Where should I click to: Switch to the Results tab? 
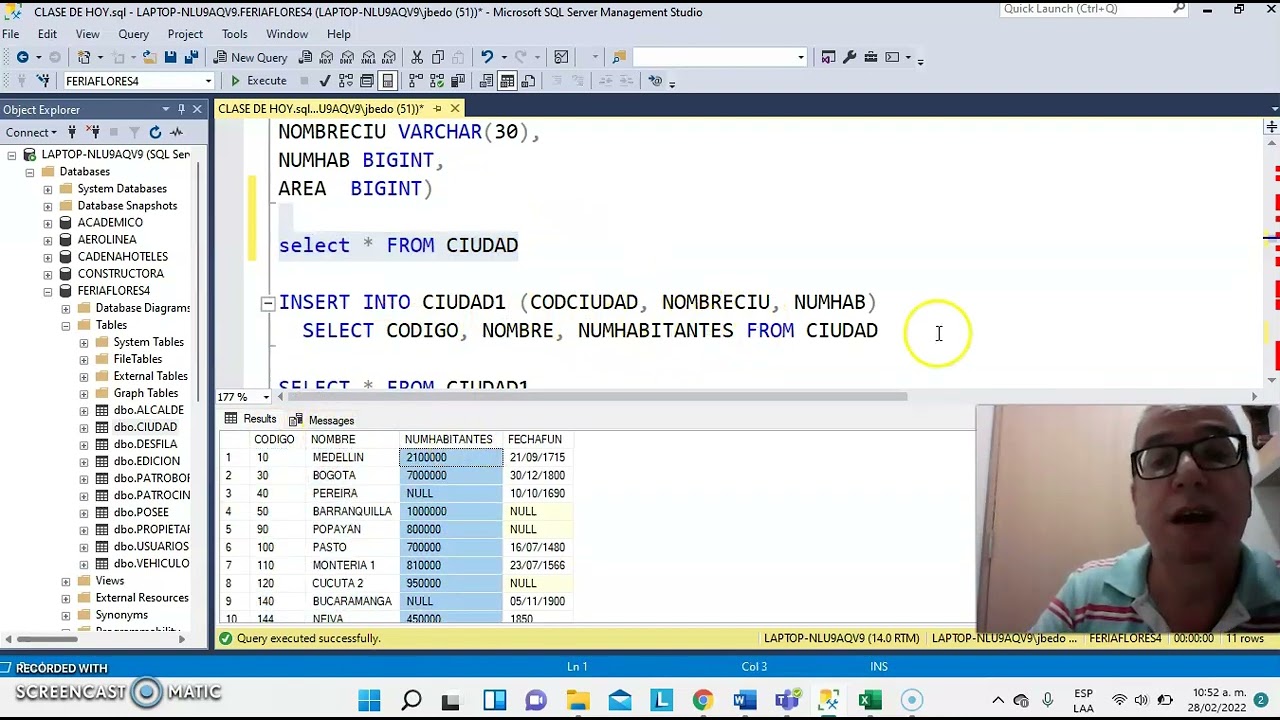coord(250,420)
